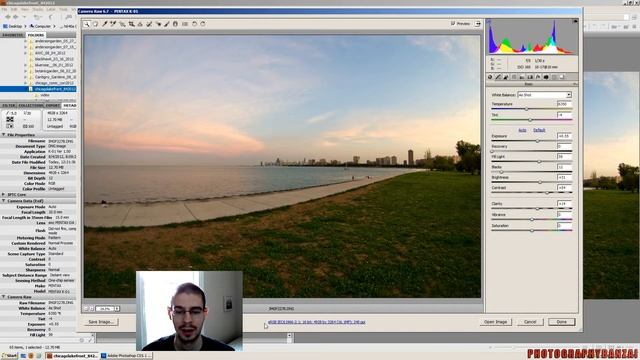This screenshot has width=640, height=360.
Task: Open the Effects panel icon
Action: coord(538,77)
